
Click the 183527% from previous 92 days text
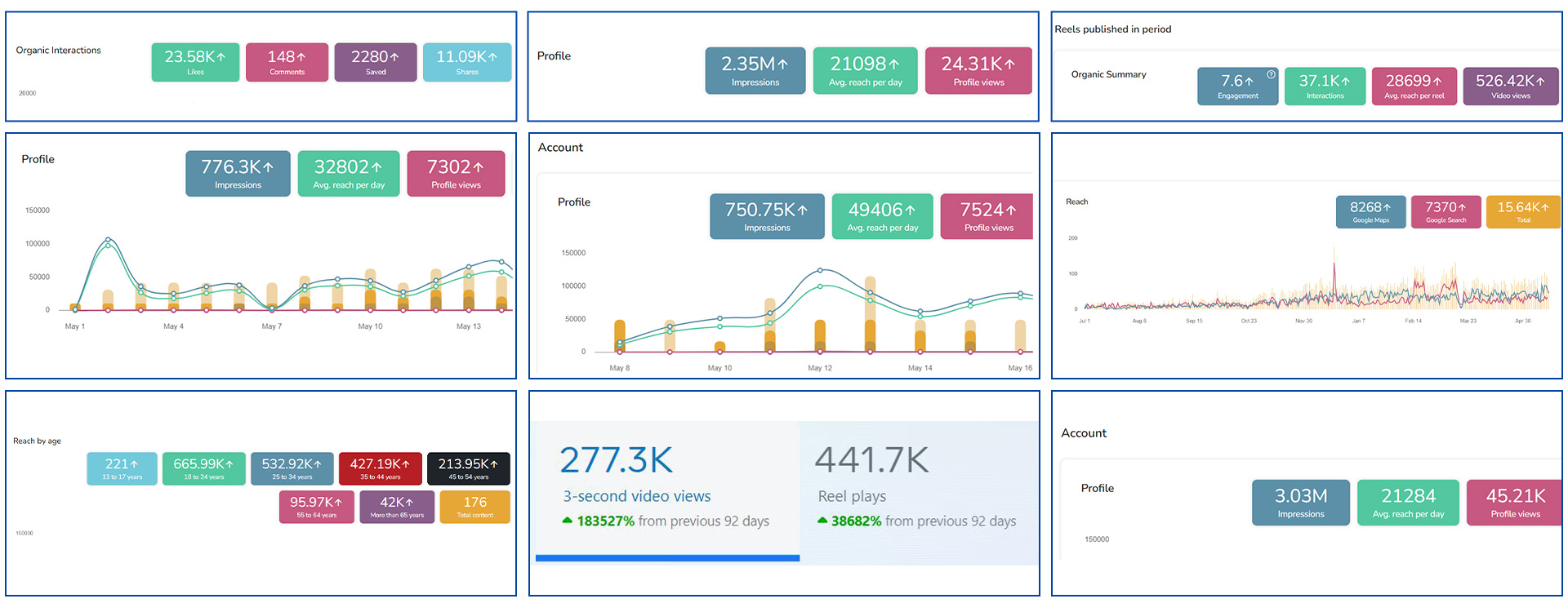[x=666, y=521]
